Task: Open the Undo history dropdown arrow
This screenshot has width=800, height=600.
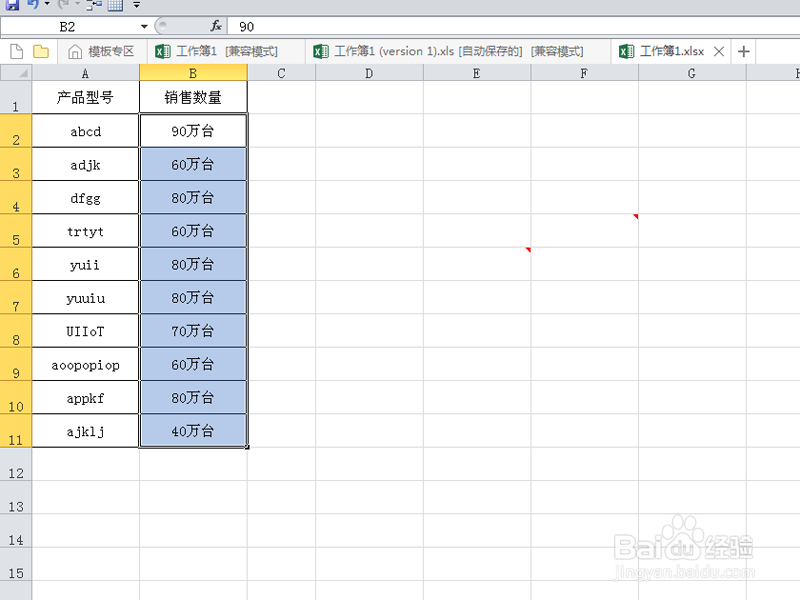Action: (x=47, y=4)
